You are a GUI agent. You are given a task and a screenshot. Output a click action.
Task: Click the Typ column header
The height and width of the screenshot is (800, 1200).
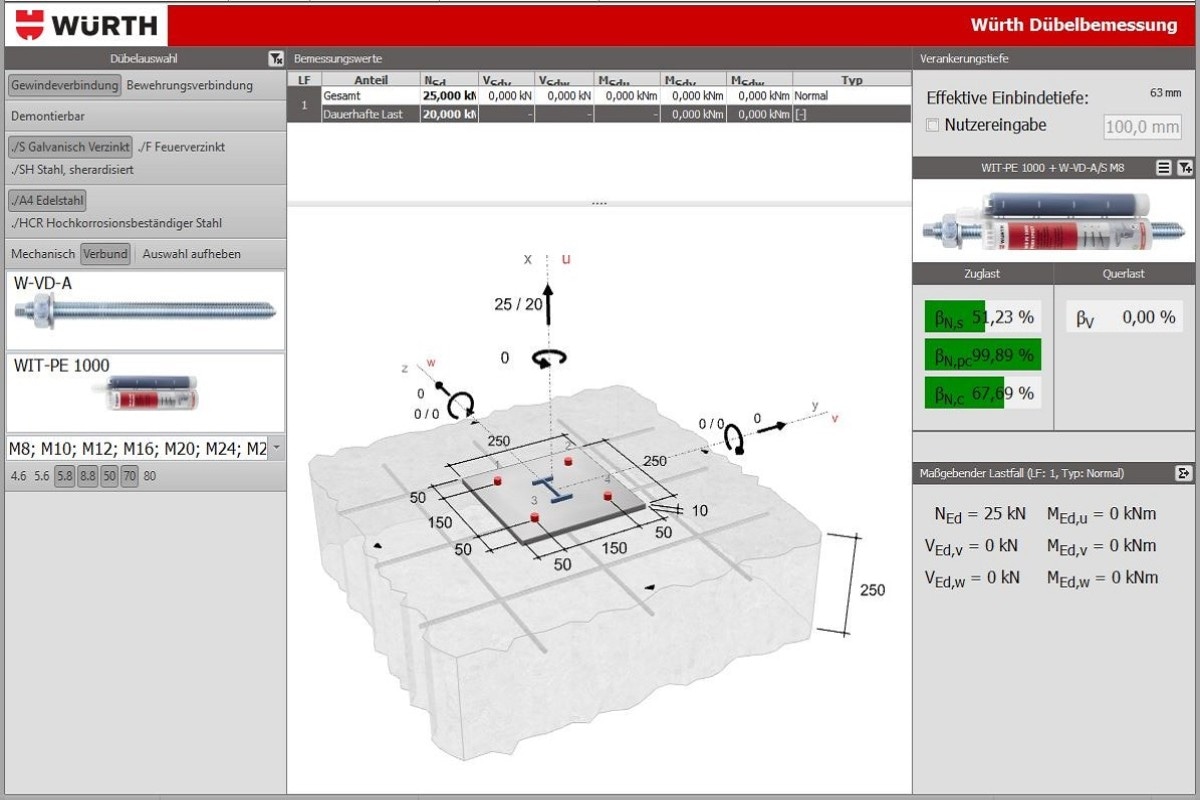tap(851, 79)
